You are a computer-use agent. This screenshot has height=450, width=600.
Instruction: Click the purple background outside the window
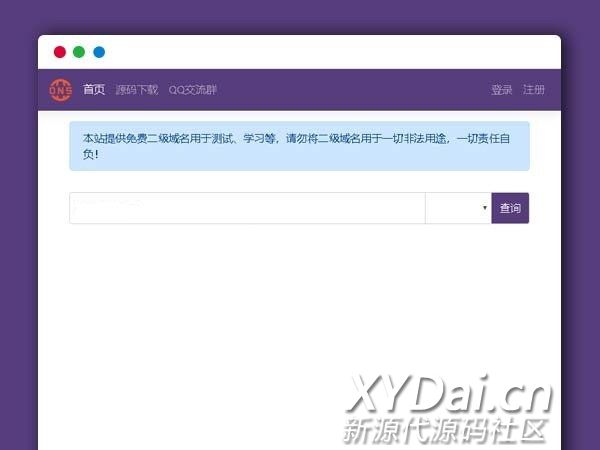click(18, 250)
